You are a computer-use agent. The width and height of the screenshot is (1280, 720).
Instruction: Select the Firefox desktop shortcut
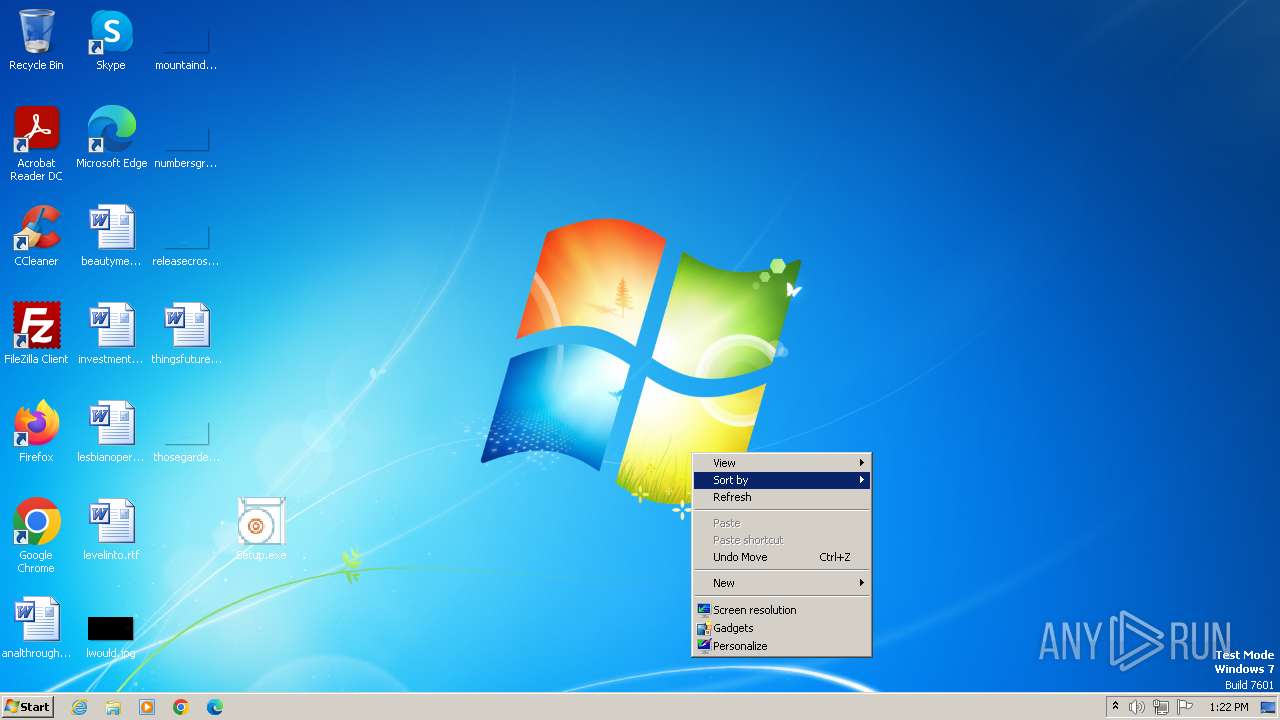tap(36, 432)
